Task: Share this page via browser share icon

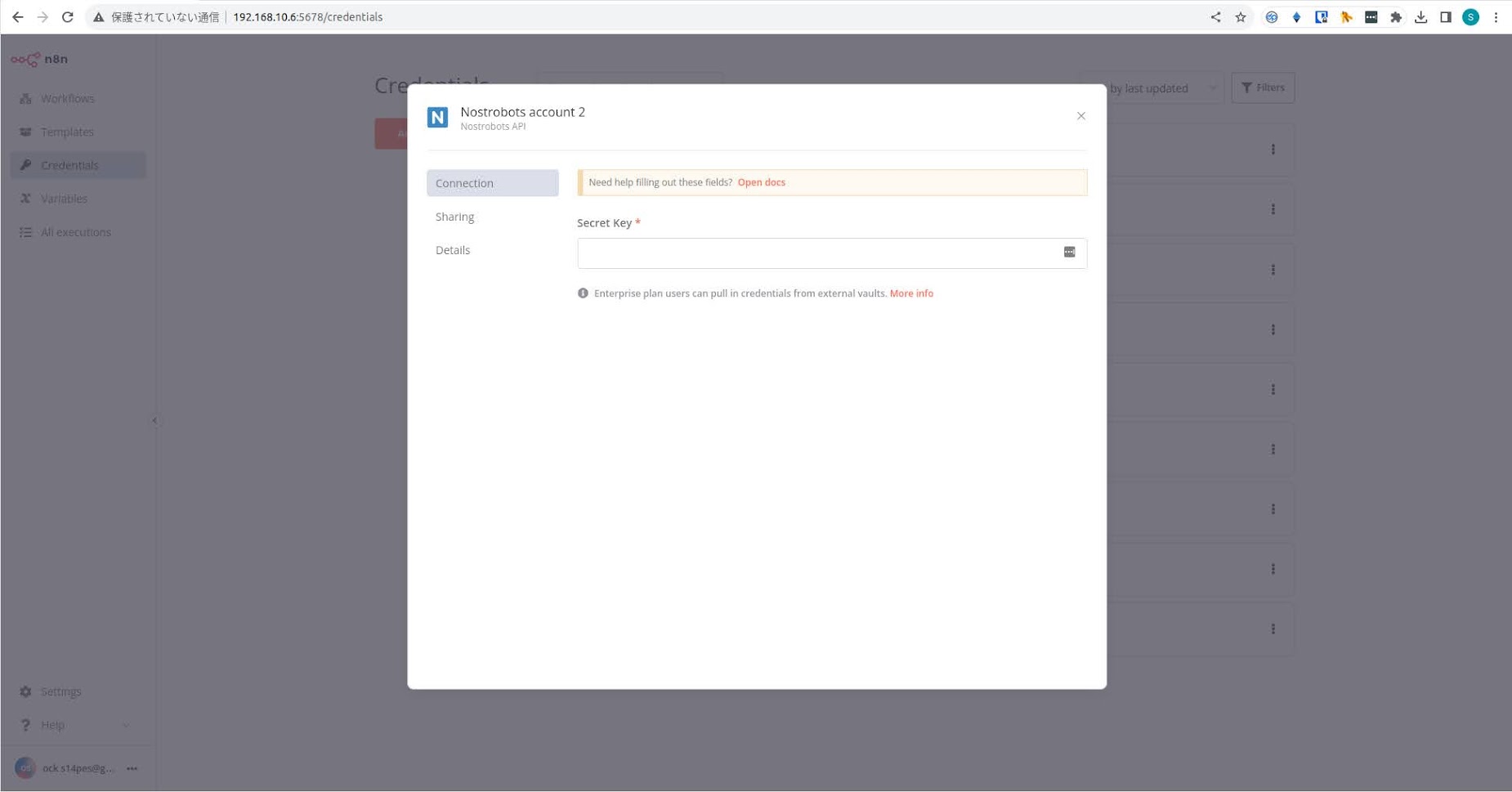Action: point(1215,16)
